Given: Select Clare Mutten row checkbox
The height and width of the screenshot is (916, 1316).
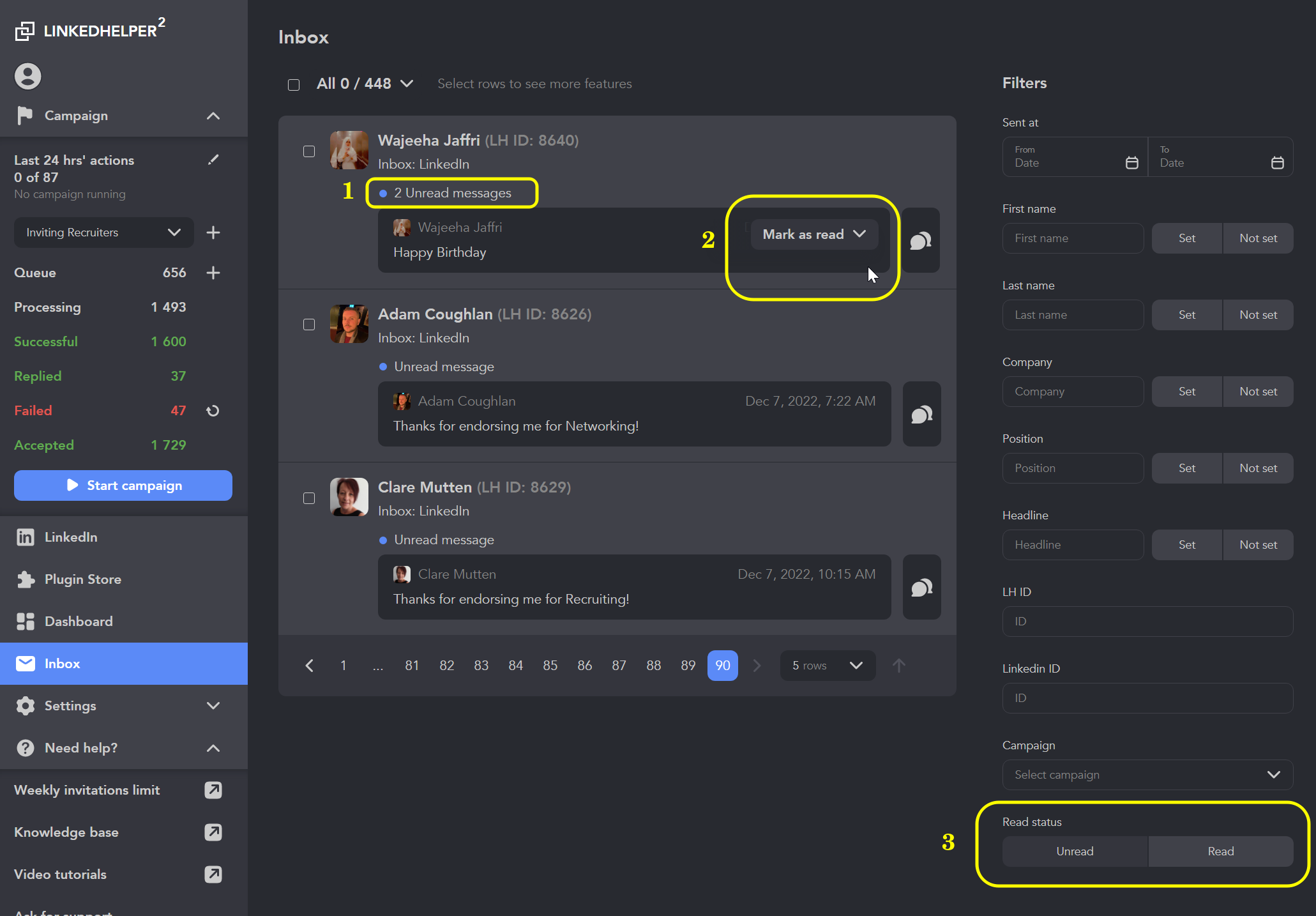Looking at the screenshot, I should tap(309, 498).
